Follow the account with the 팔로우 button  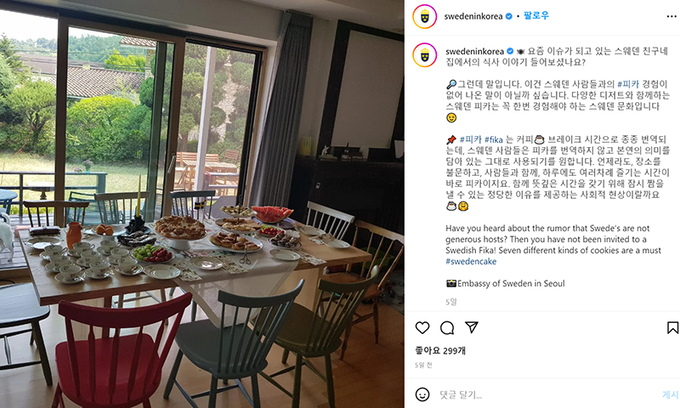pos(536,16)
